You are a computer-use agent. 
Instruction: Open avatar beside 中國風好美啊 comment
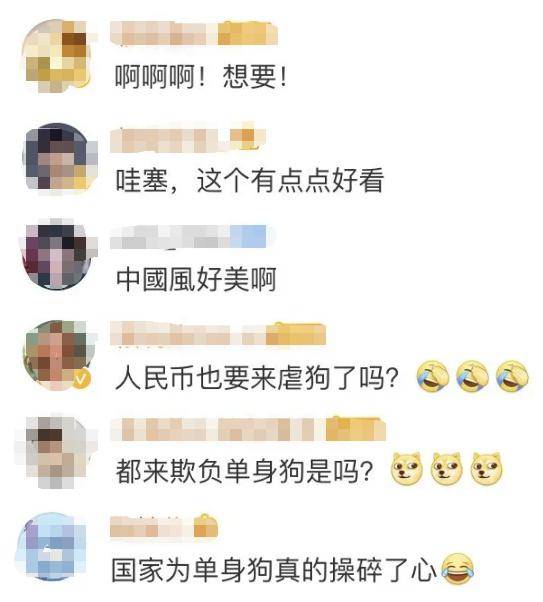tap(58, 255)
